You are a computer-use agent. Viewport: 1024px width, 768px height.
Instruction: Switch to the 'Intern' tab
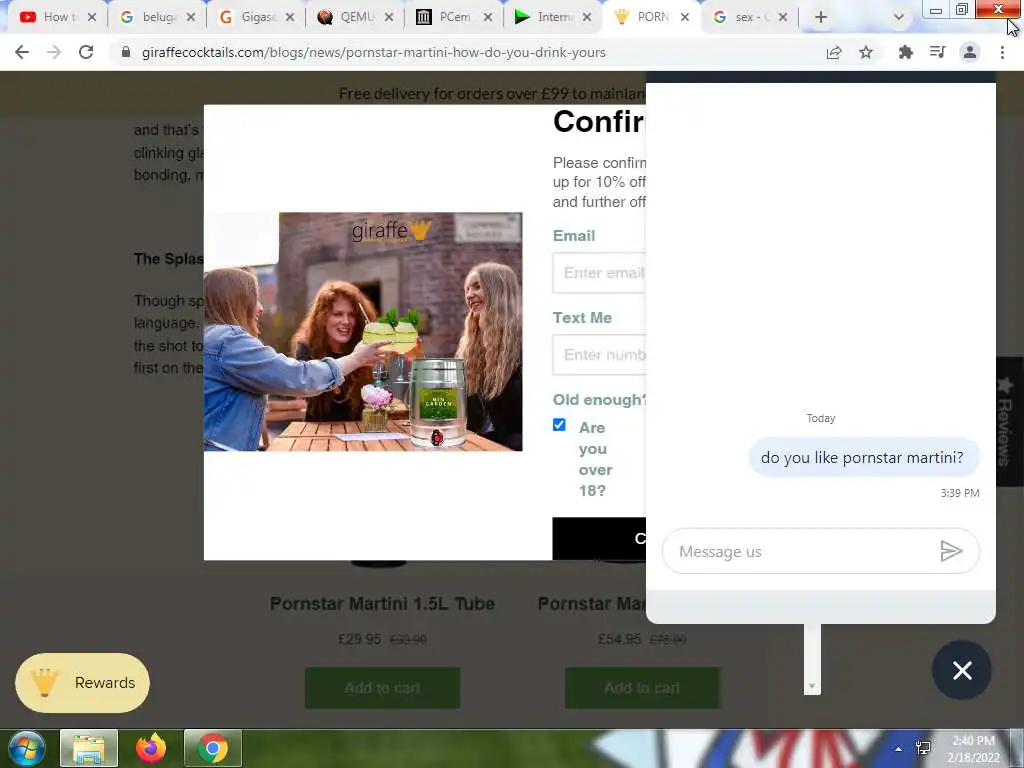[544, 18]
